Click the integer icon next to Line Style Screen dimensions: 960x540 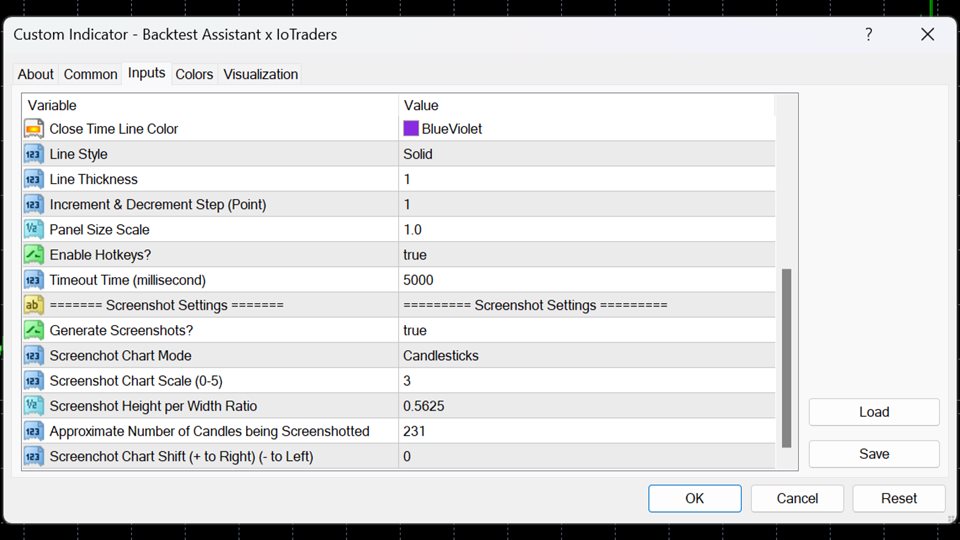[x=34, y=154]
